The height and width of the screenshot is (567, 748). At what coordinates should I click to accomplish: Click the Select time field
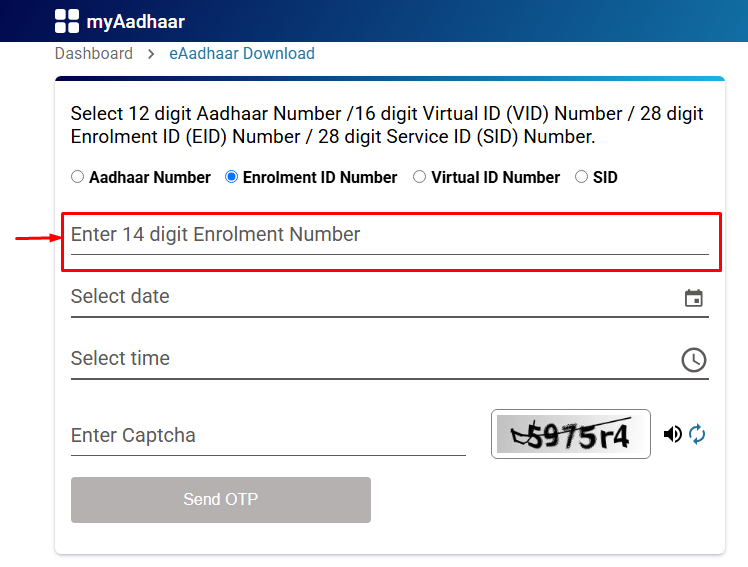point(370,359)
